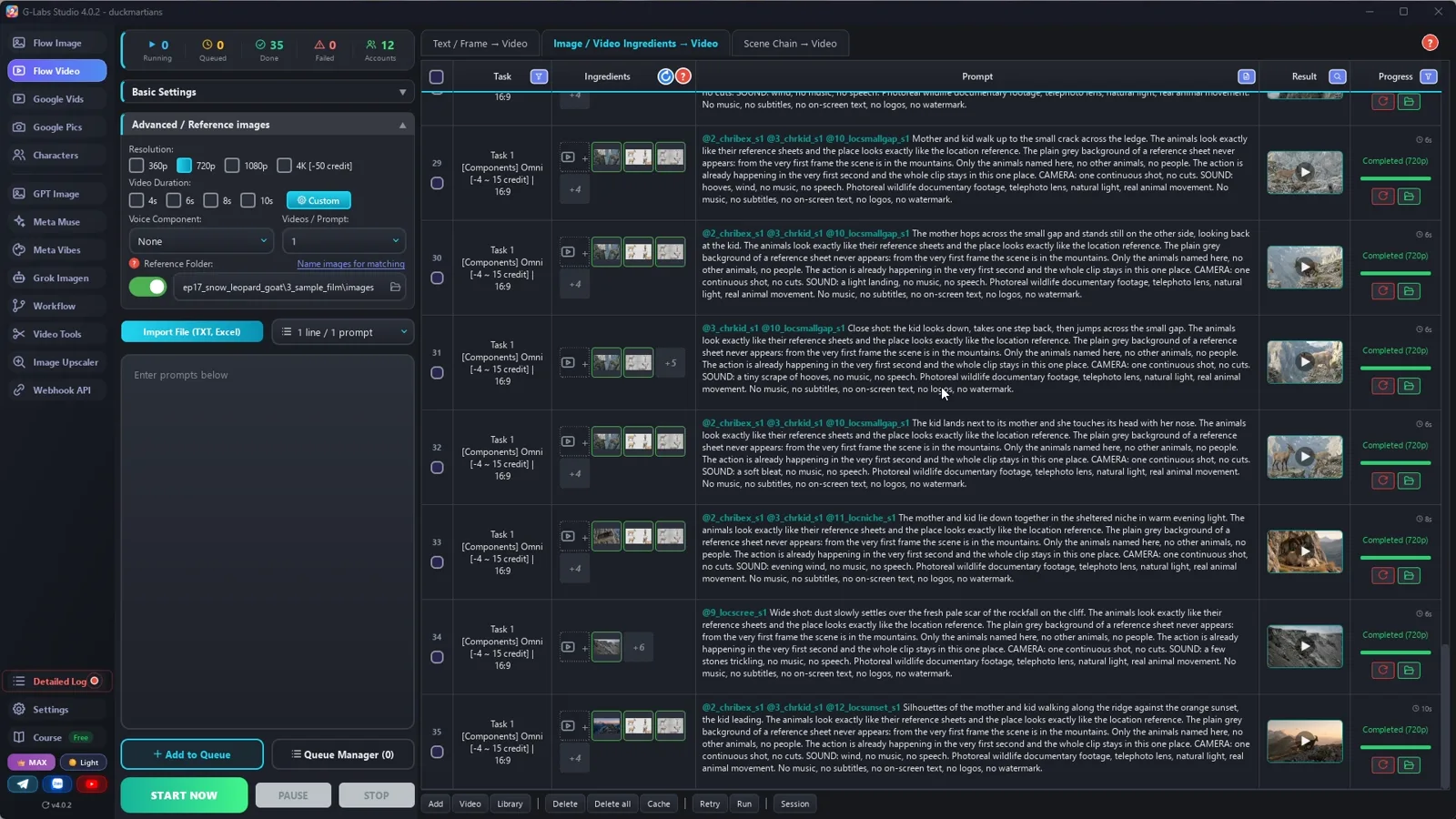This screenshot has width=1456, height=819.
Task: Click the red help icon top right
Action: (1430, 43)
